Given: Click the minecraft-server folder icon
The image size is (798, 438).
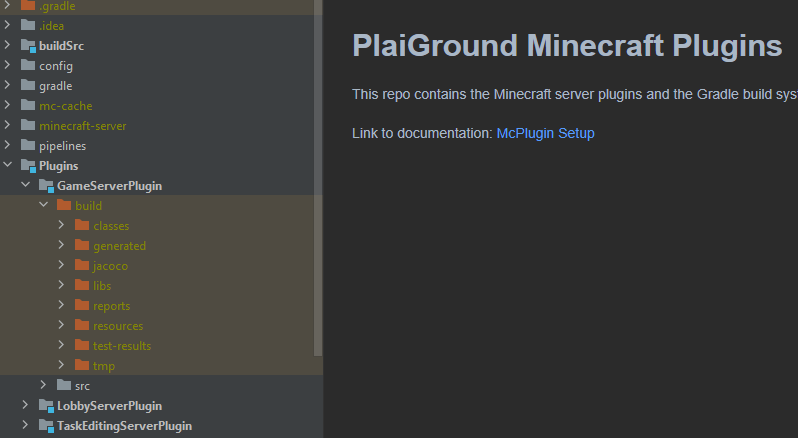Looking at the screenshot, I should [28, 125].
